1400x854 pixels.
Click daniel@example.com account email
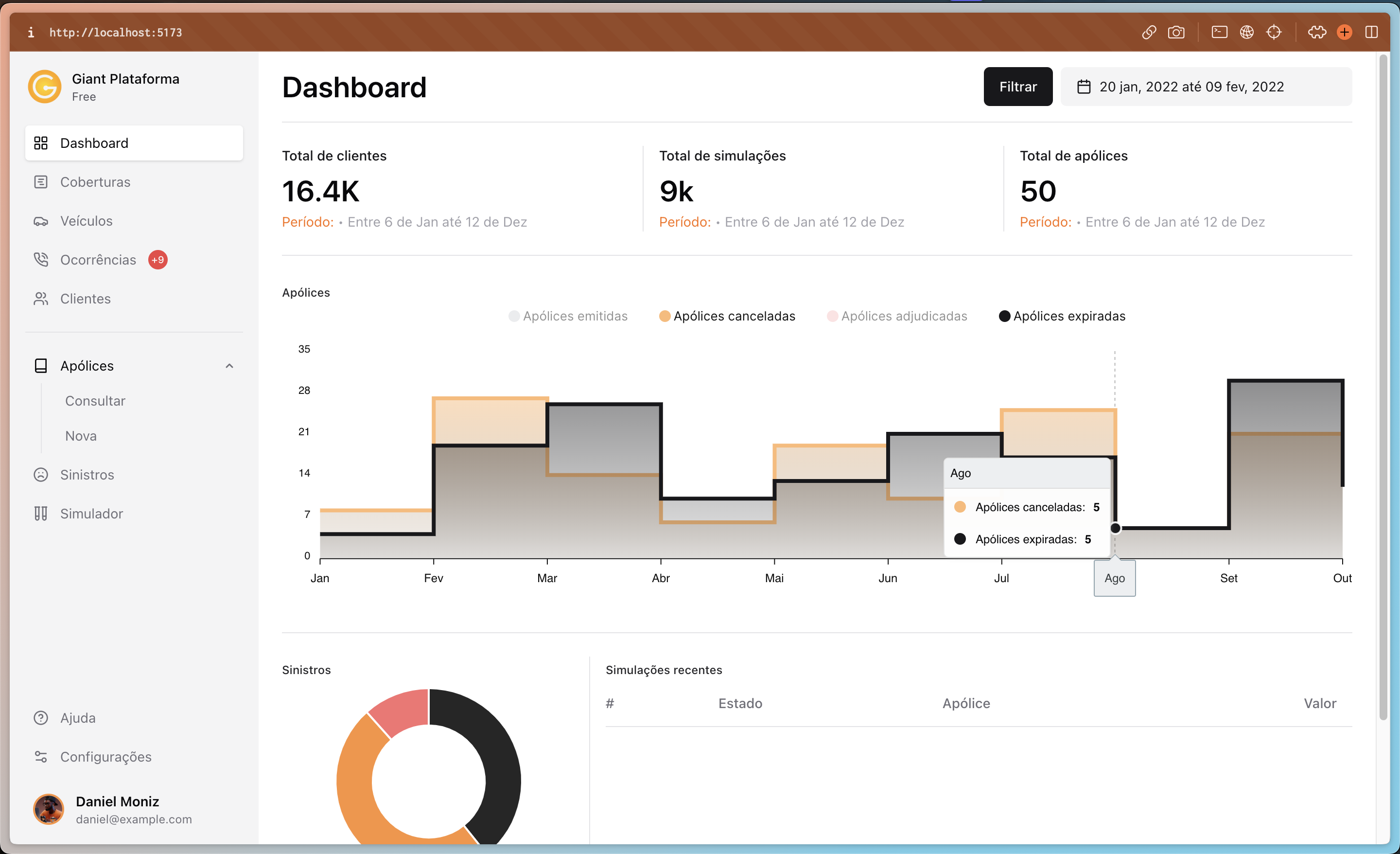(134, 819)
